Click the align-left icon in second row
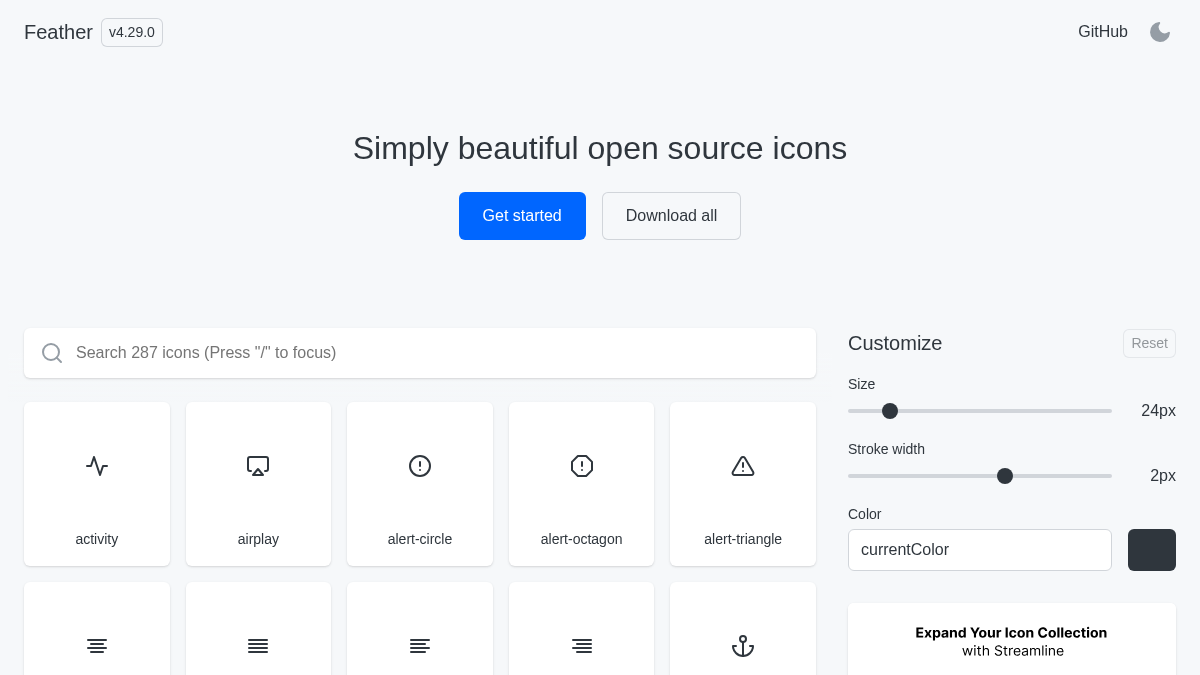The height and width of the screenshot is (675, 1200). [x=420, y=646]
